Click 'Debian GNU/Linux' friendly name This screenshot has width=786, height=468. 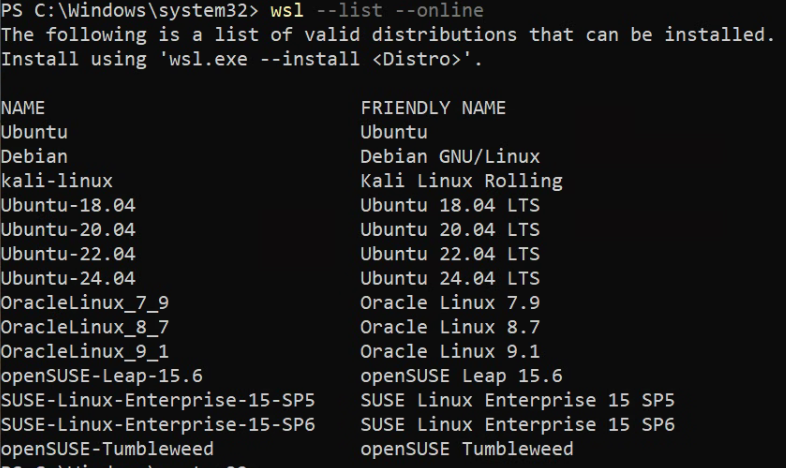[450, 157]
